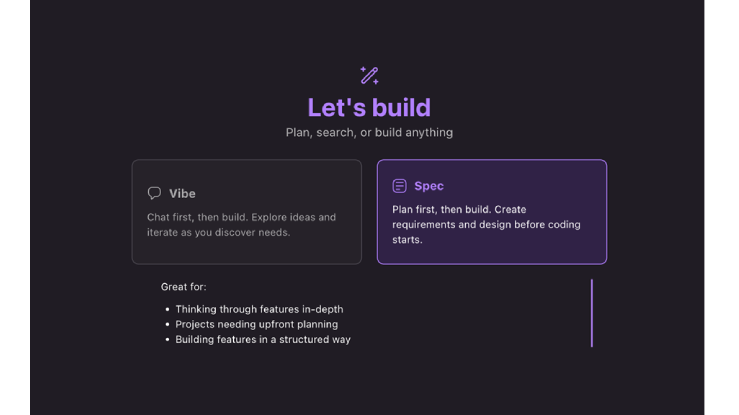
Task: Click "Plan, search, or build anything" subtitle
Action: (x=369, y=132)
